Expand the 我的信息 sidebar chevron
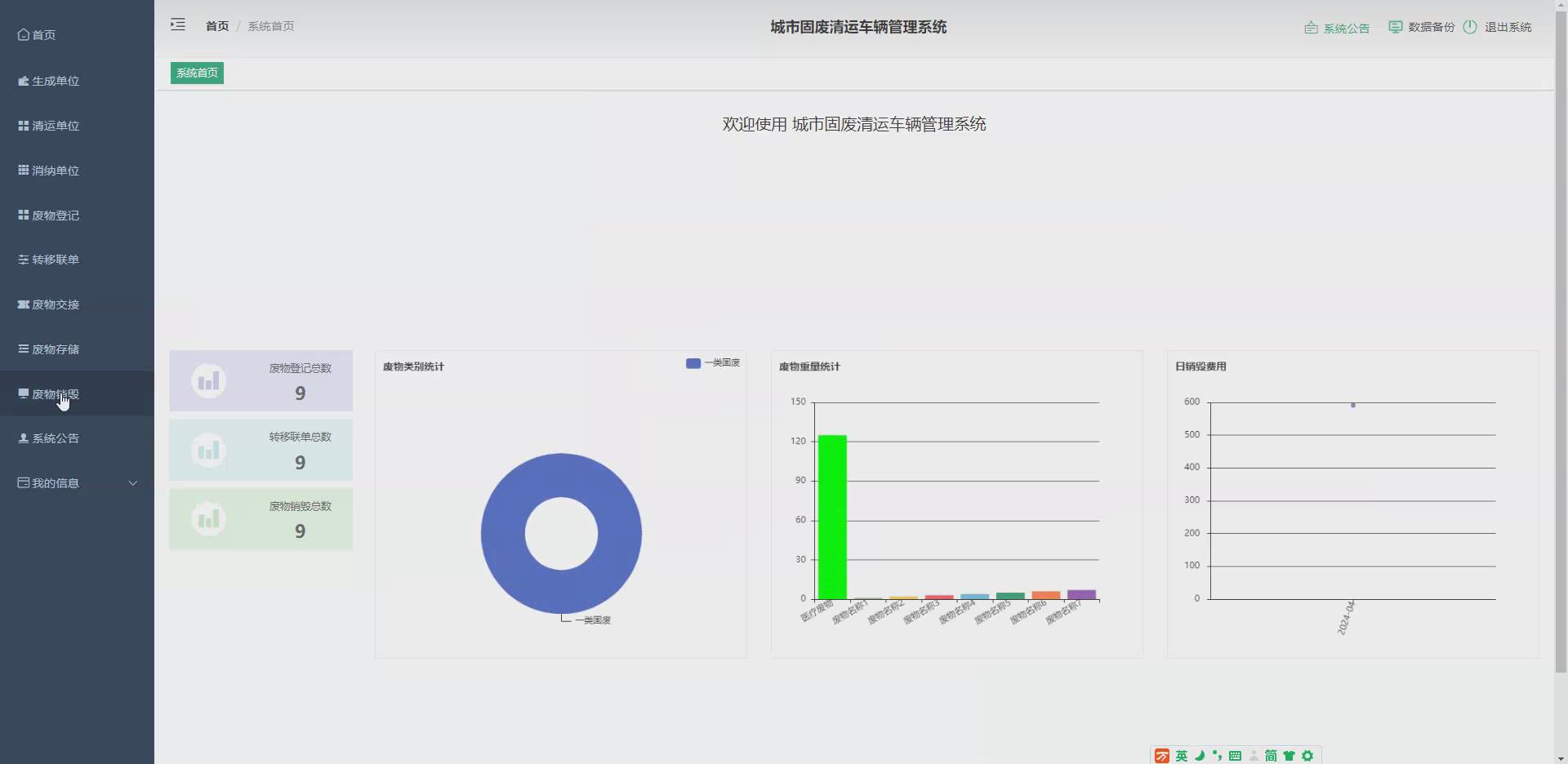This screenshot has width=1568, height=764. 132,482
